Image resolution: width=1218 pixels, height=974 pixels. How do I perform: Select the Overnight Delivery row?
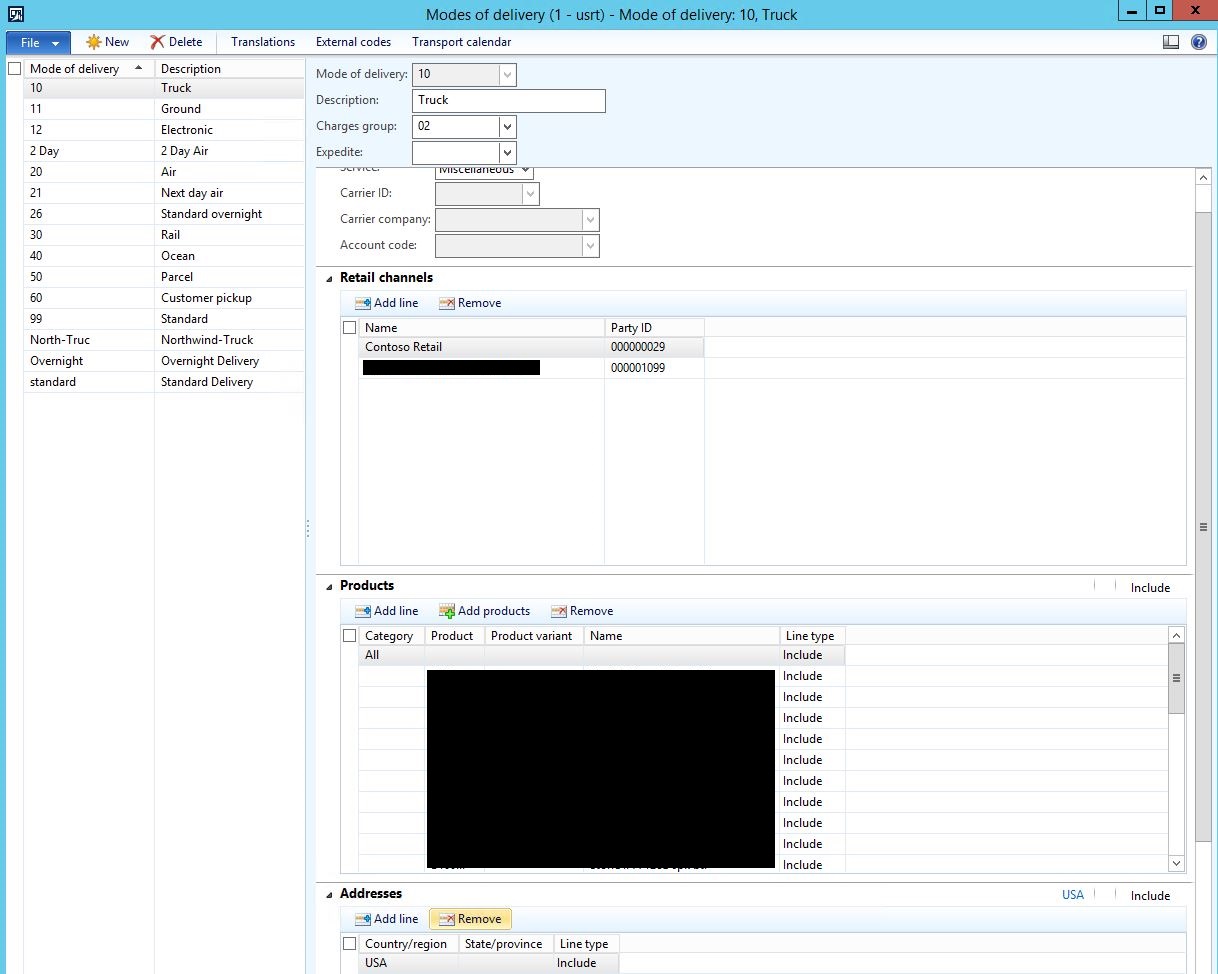164,361
